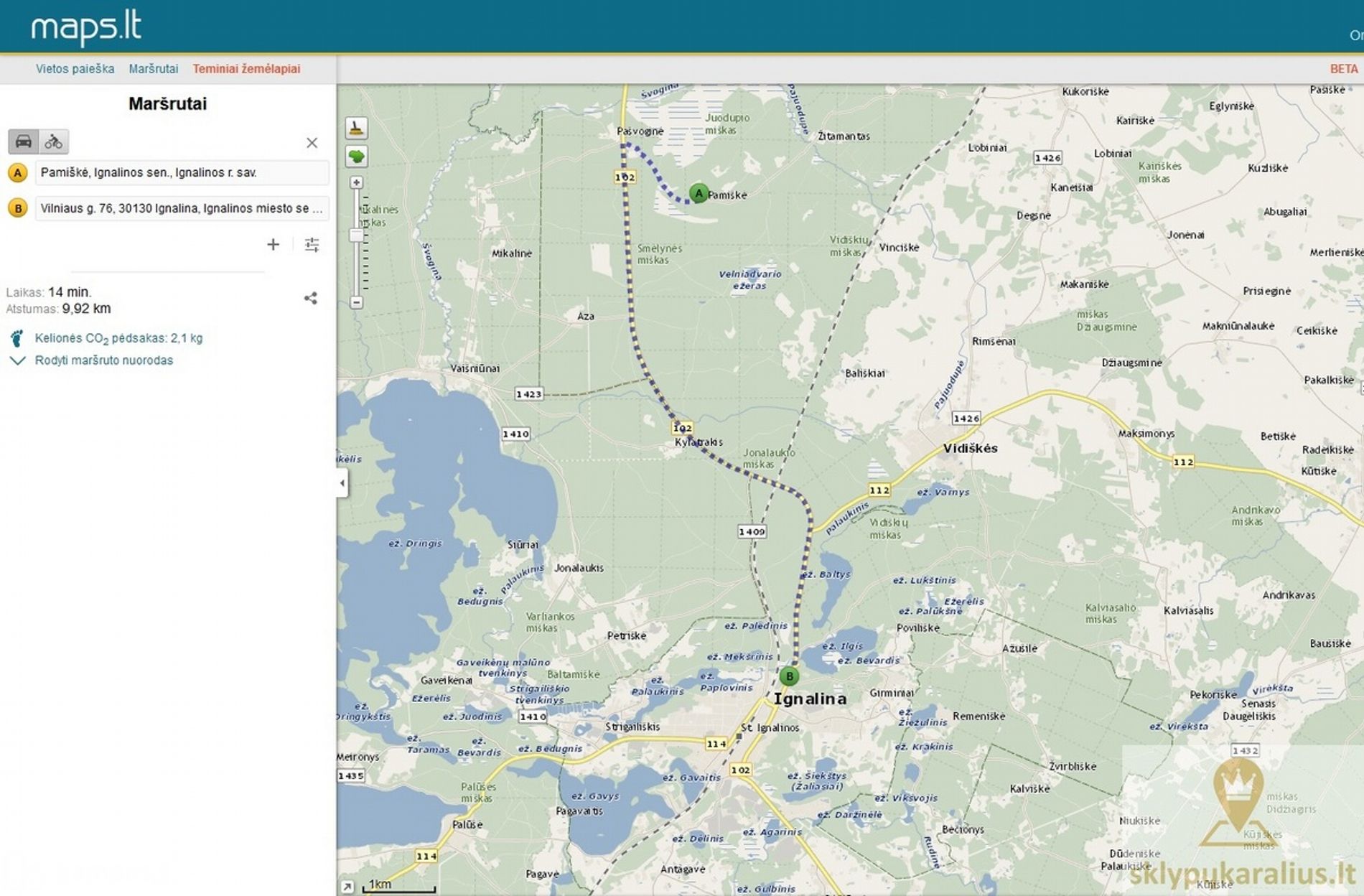Viewport: 1364px width, 896px height.
Task: Switch to bicycle travel mode
Action: (54, 141)
